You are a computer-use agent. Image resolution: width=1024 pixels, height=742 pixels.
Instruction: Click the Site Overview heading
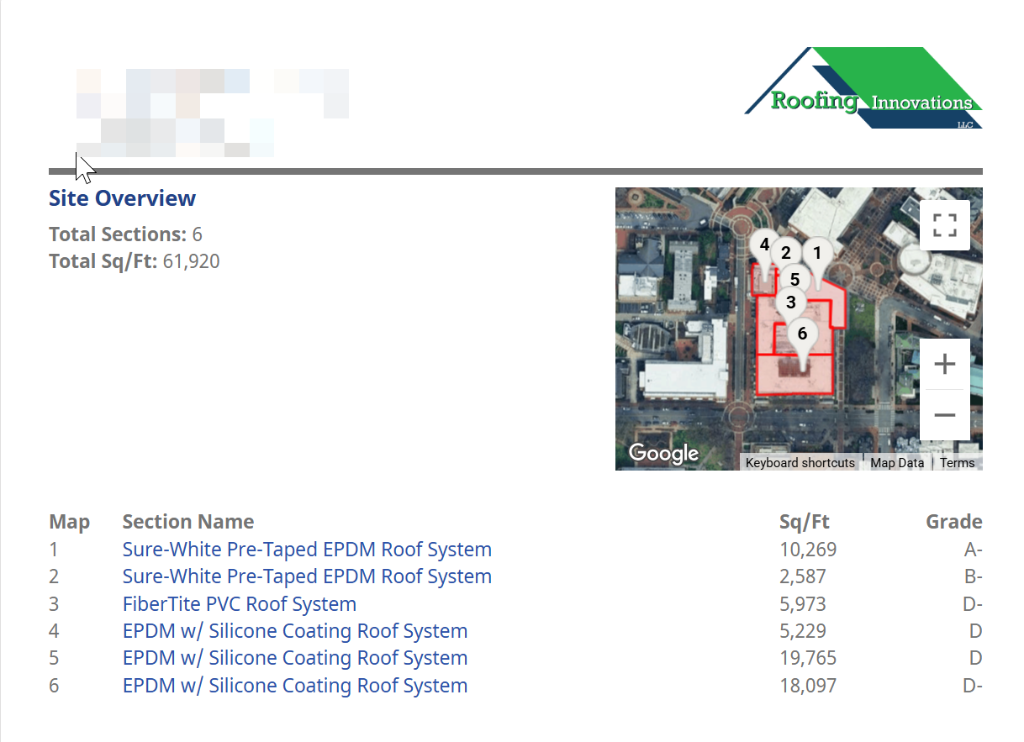(x=122, y=198)
